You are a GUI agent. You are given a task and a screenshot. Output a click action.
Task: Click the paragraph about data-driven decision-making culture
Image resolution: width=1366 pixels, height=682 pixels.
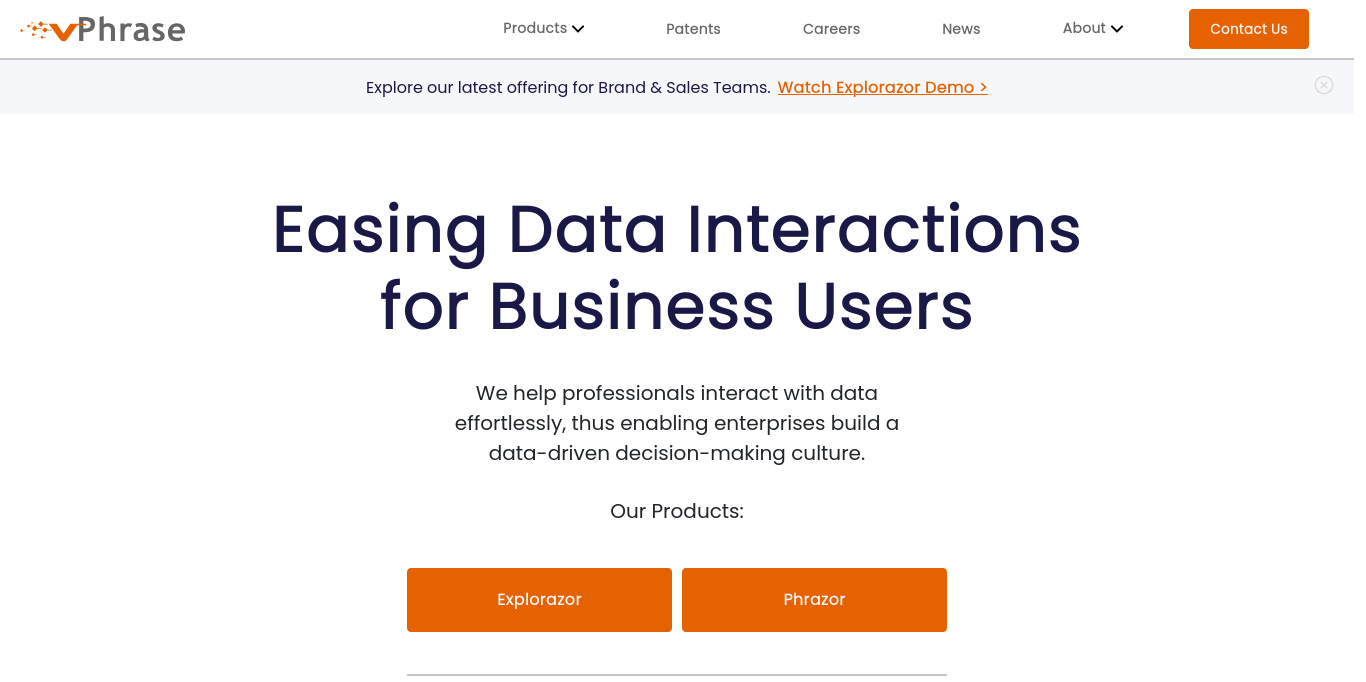click(x=676, y=423)
